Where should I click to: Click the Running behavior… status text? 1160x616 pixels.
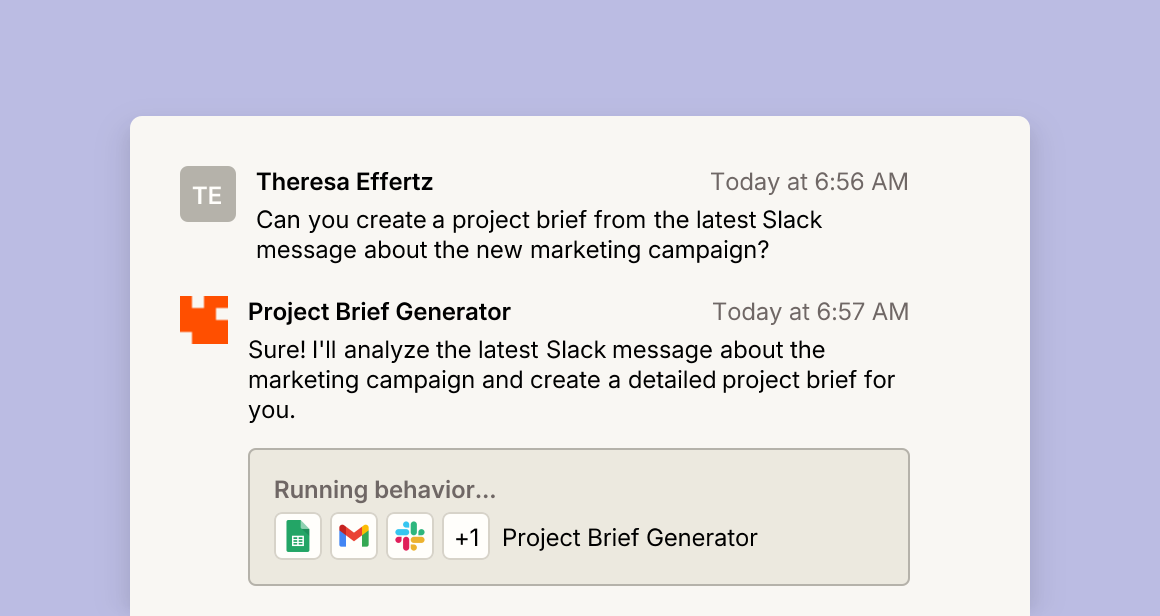click(x=385, y=490)
